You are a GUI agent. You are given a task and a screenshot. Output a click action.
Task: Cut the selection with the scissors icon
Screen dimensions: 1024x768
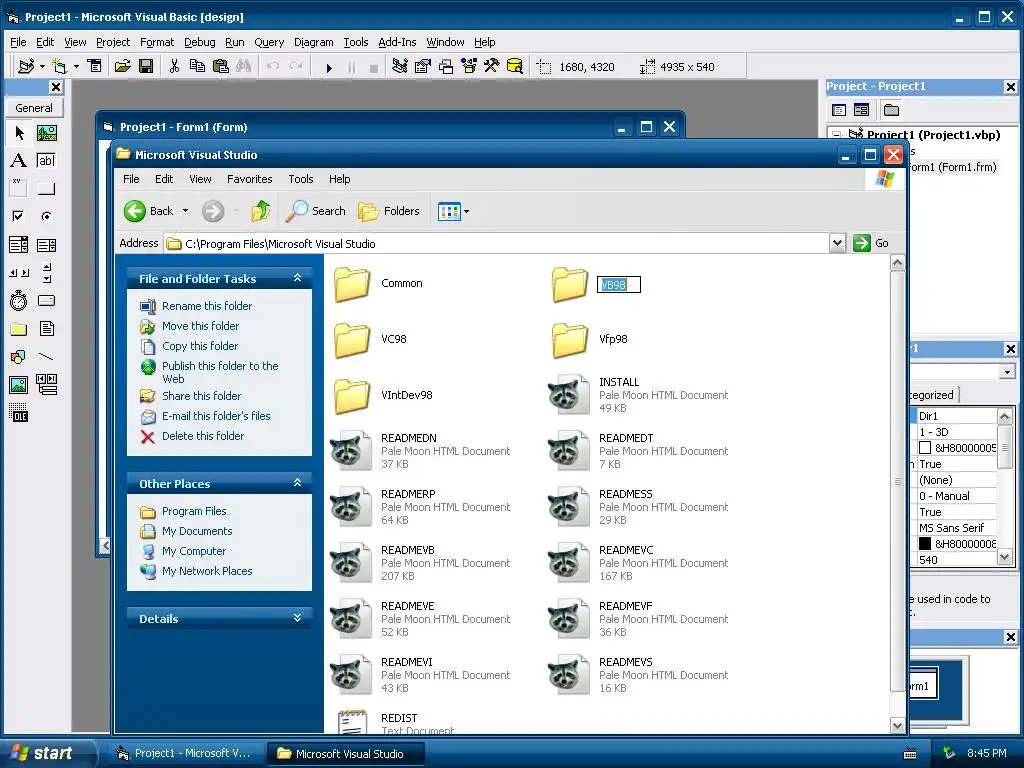coord(174,67)
